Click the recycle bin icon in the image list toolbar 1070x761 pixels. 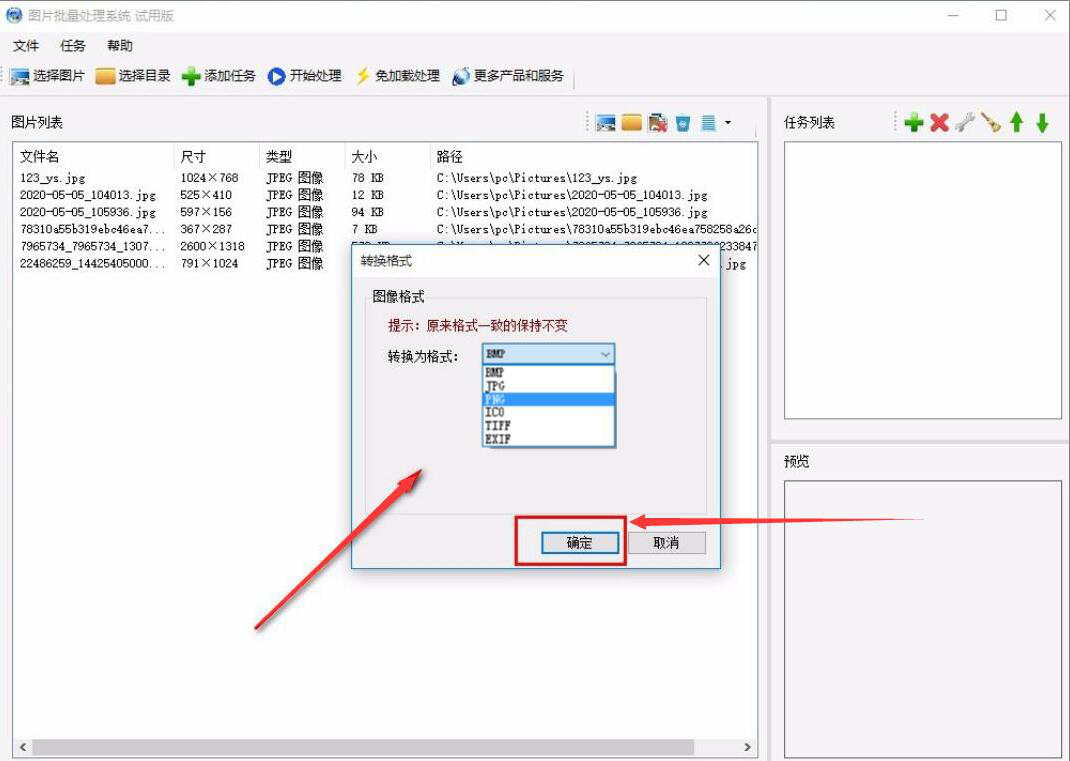683,123
